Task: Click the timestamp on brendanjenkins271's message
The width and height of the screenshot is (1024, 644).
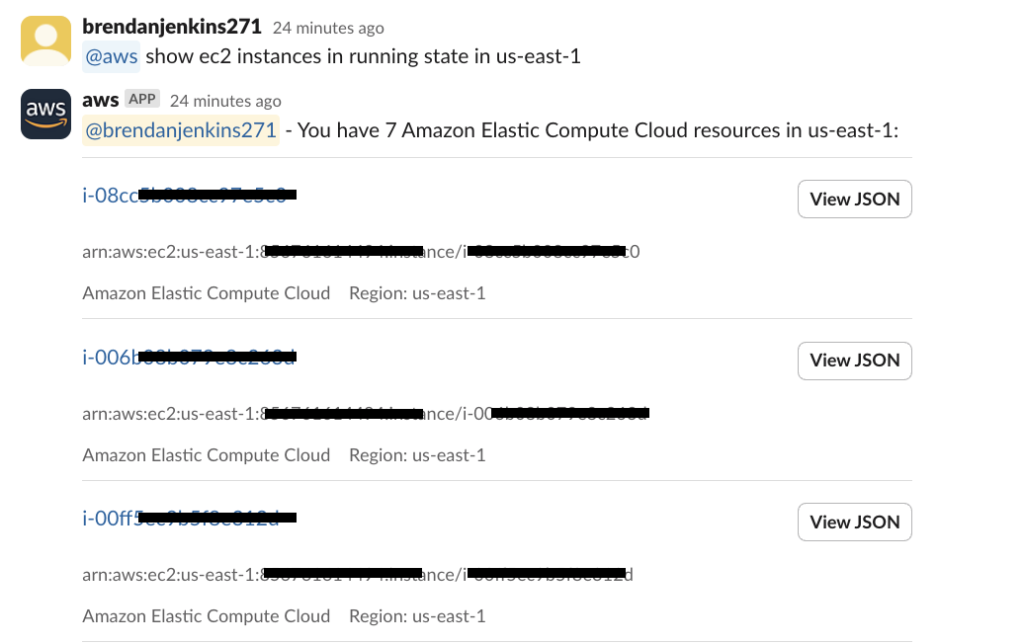Action: coord(327,28)
